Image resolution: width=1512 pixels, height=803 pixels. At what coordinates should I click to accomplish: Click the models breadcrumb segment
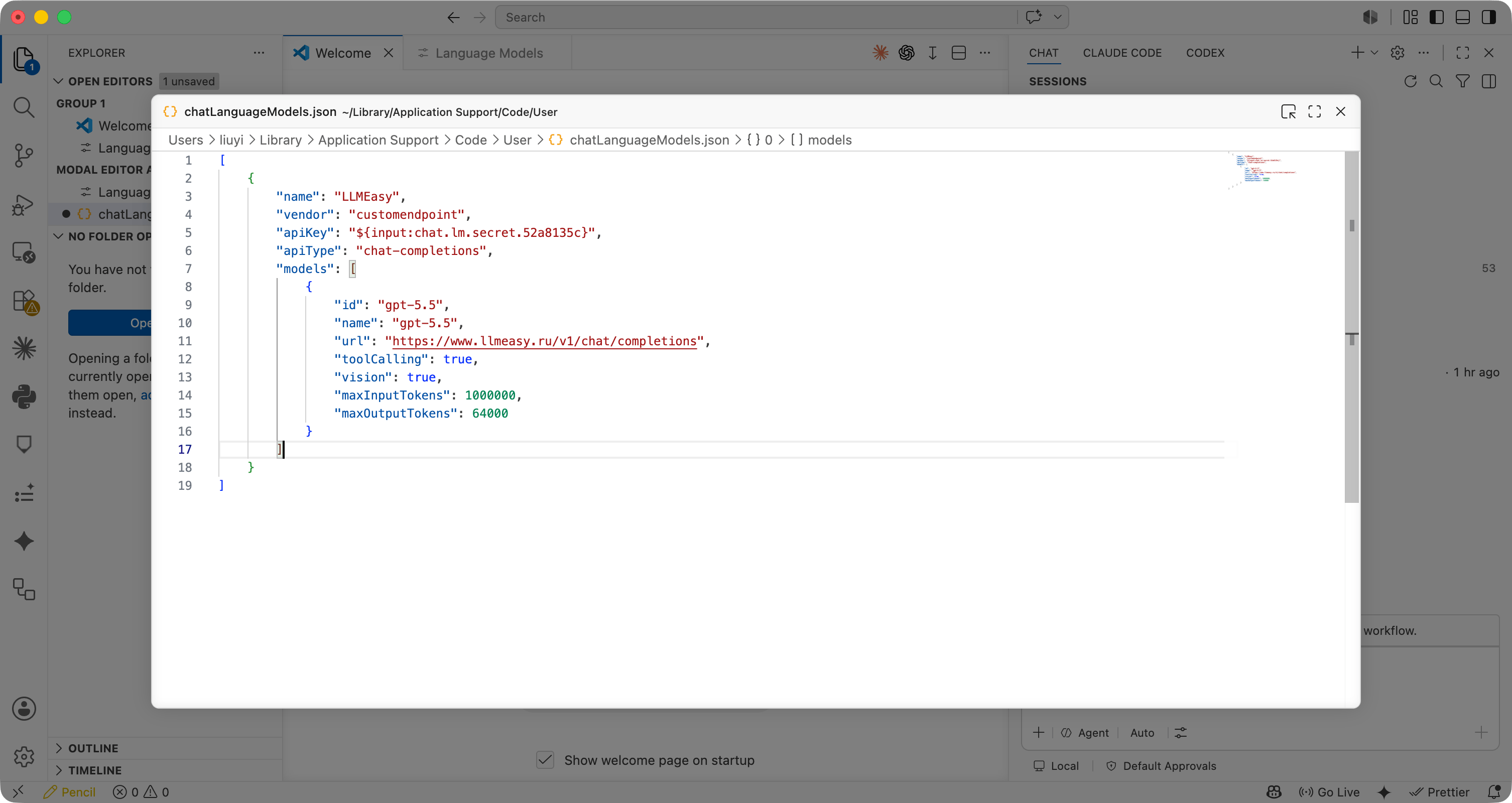821,140
